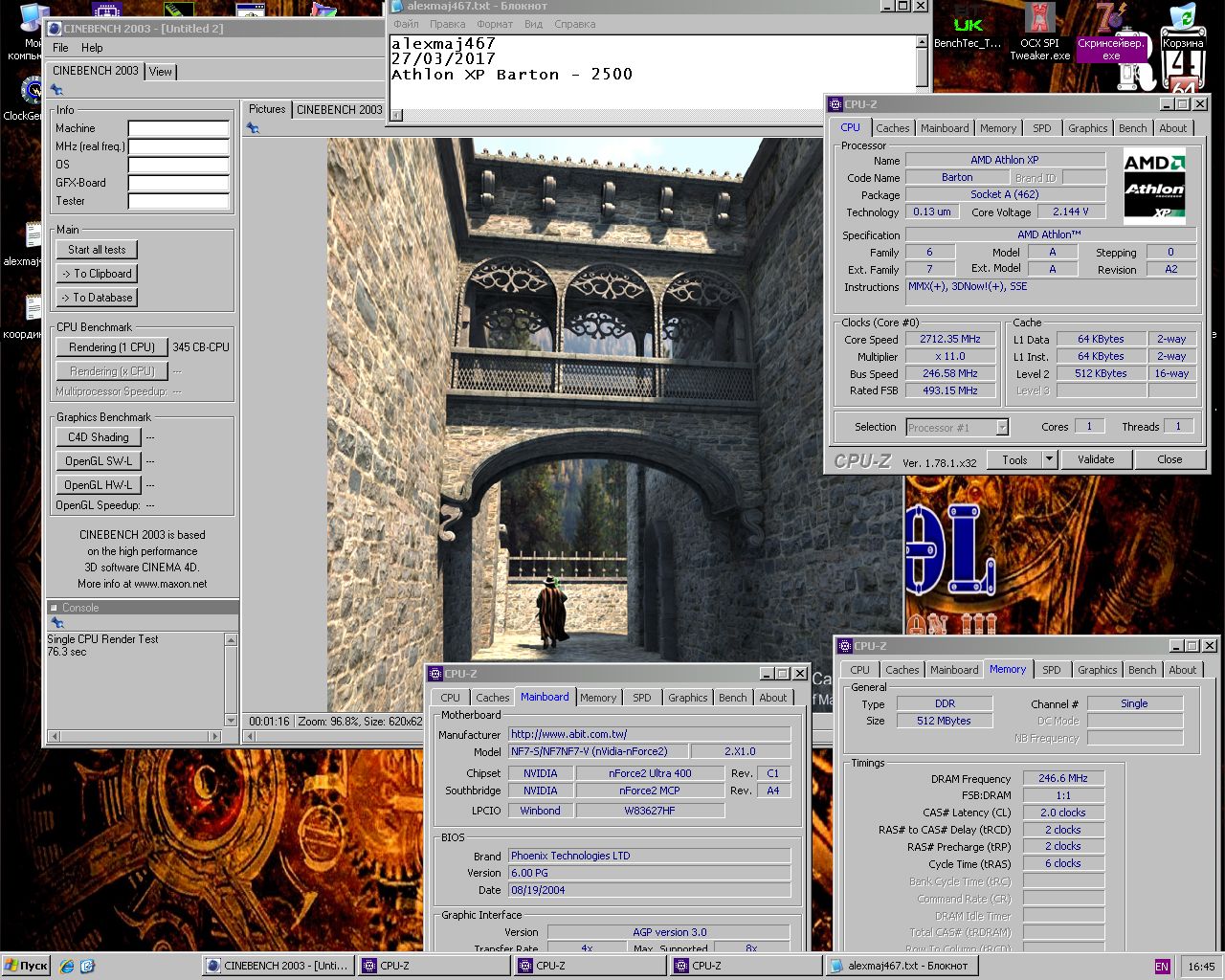Click the http://www.abit.com.tw/ manufacturer text
1225x980 pixels.
568,734
